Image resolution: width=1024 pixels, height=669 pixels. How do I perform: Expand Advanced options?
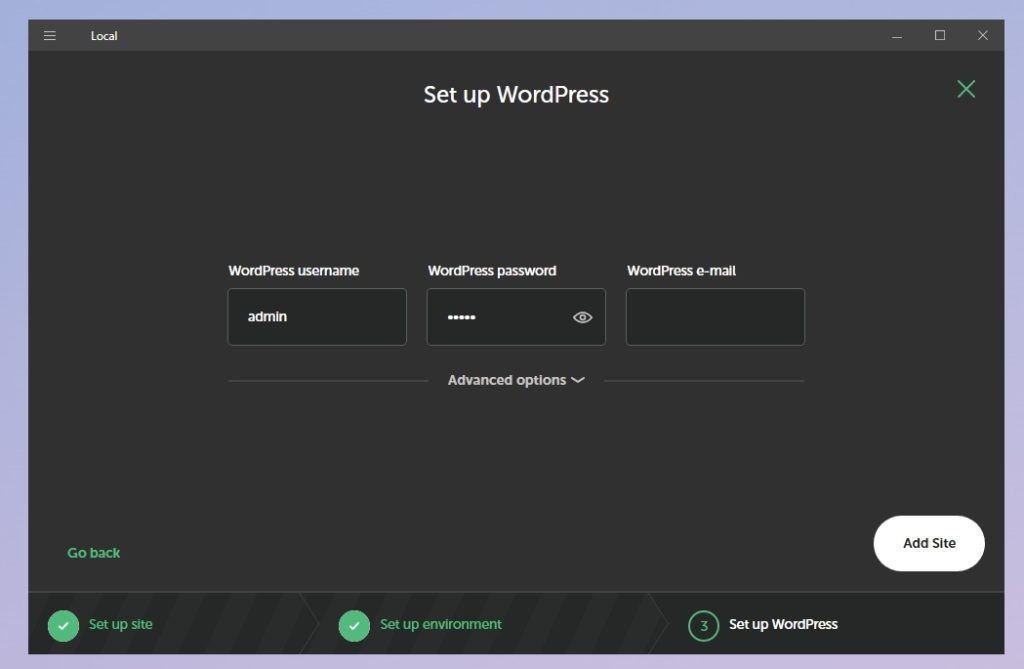point(516,380)
